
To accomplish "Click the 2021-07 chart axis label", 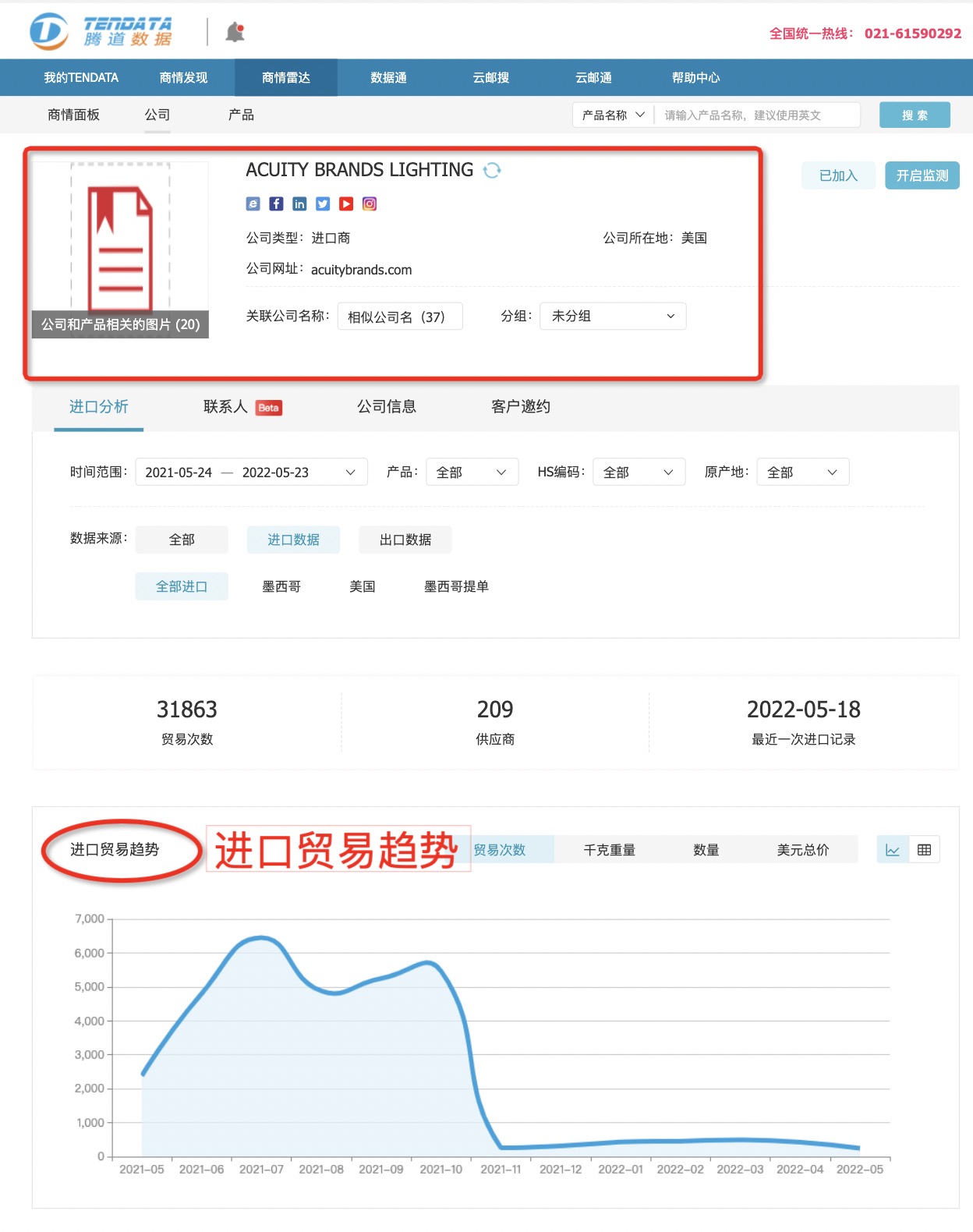I will click(261, 1169).
